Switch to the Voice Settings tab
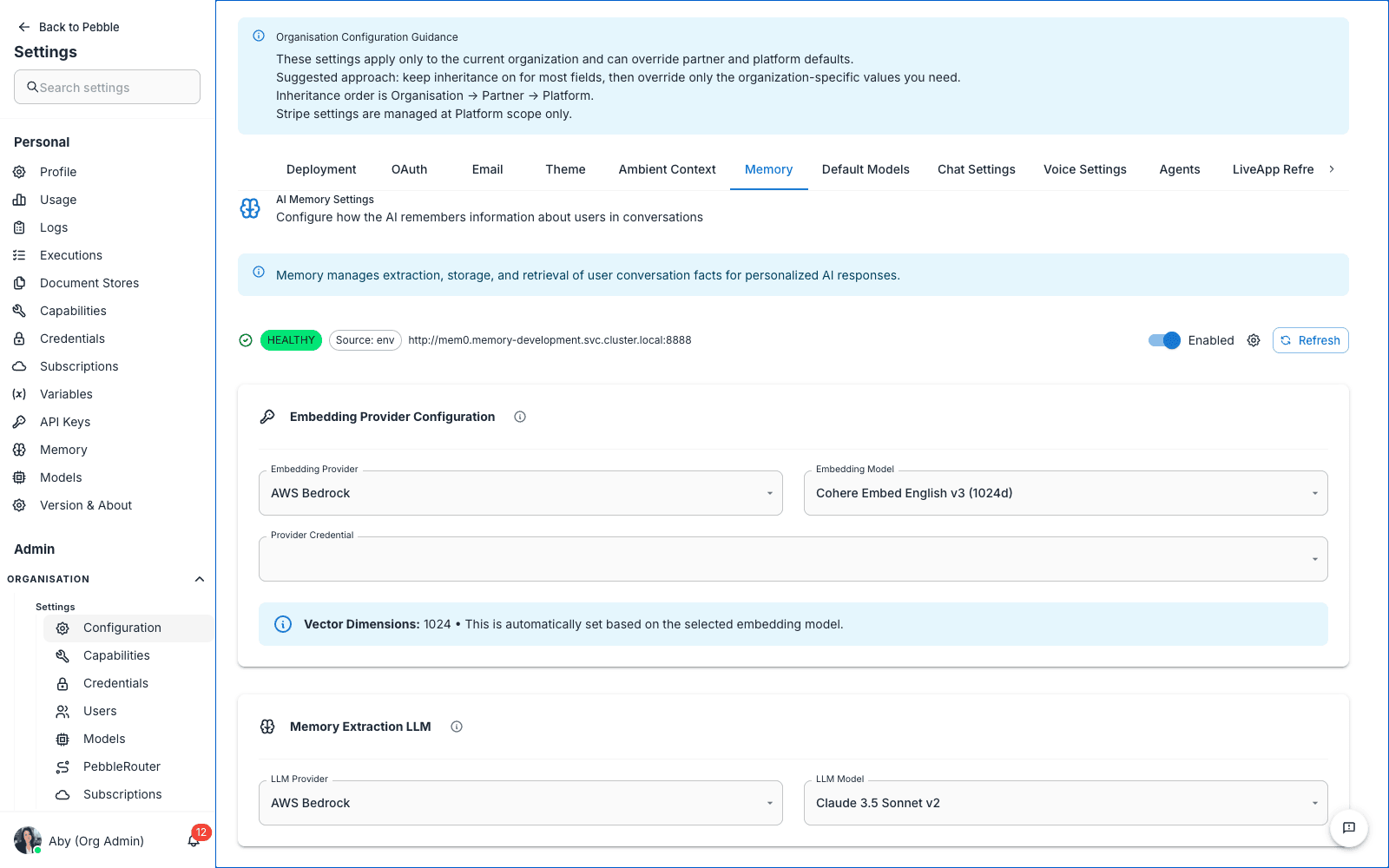 1084,169
